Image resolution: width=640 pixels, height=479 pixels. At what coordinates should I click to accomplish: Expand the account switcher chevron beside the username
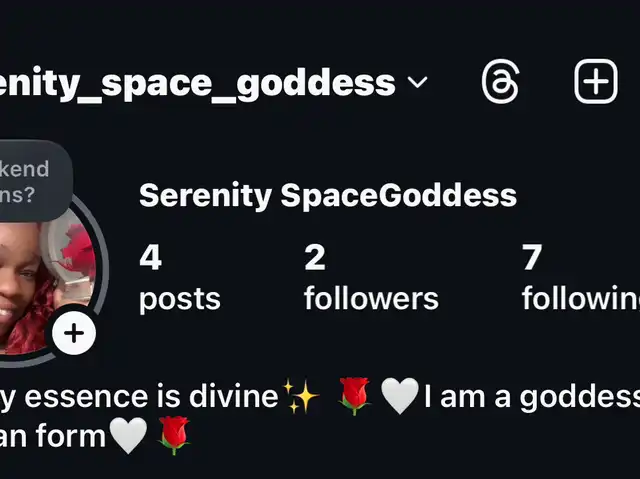tap(418, 82)
